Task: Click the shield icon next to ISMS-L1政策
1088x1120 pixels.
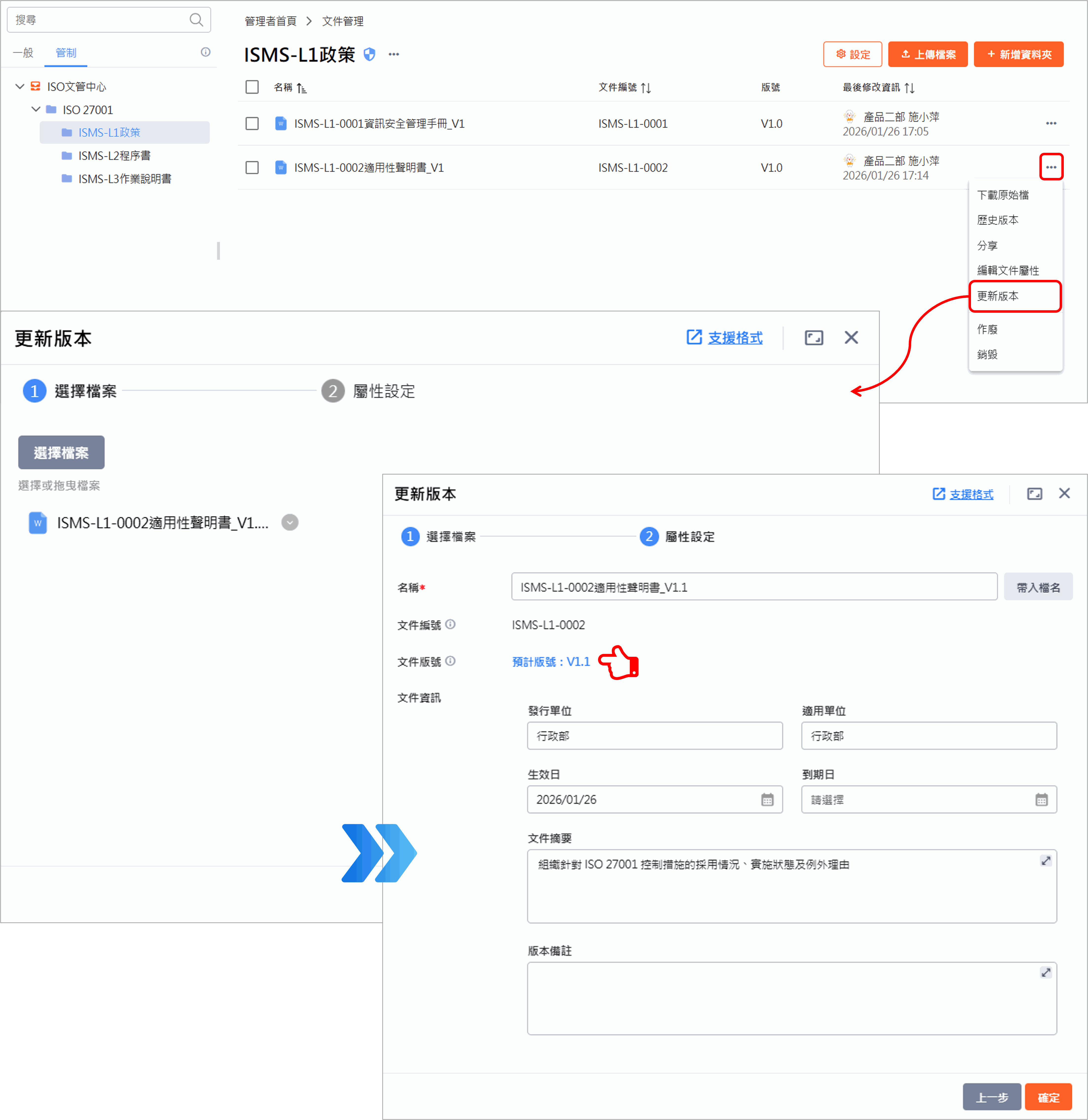Action: (370, 54)
